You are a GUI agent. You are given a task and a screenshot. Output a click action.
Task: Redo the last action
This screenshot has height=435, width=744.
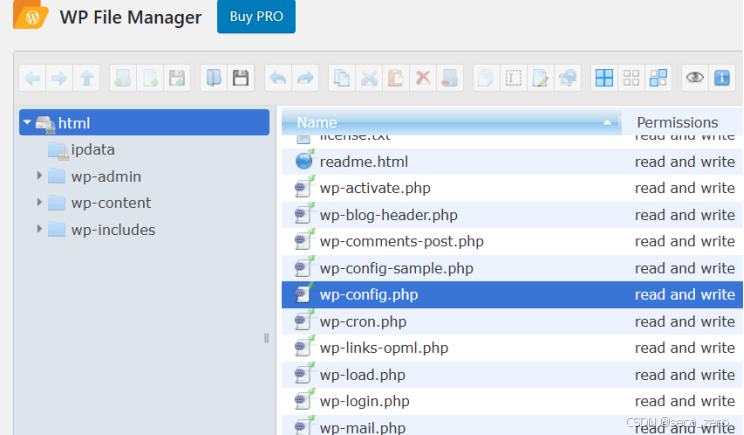pyautogui.click(x=305, y=78)
